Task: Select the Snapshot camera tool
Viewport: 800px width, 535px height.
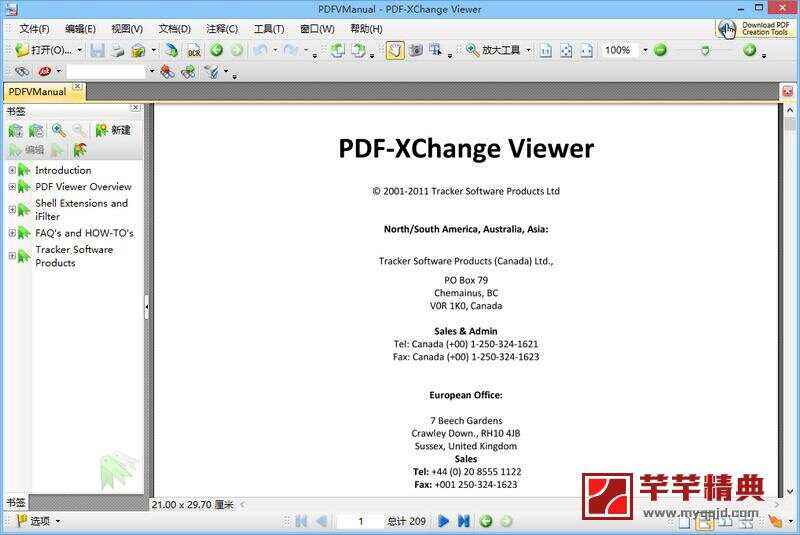Action: 416,50
